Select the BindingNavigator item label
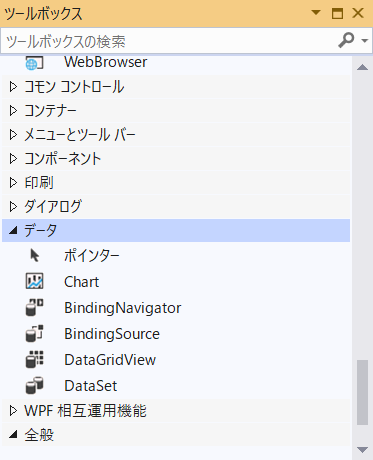 click(123, 308)
